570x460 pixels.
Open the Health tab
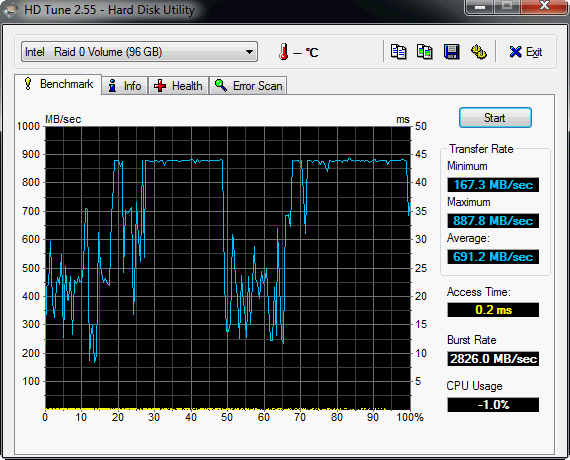[178, 86]
